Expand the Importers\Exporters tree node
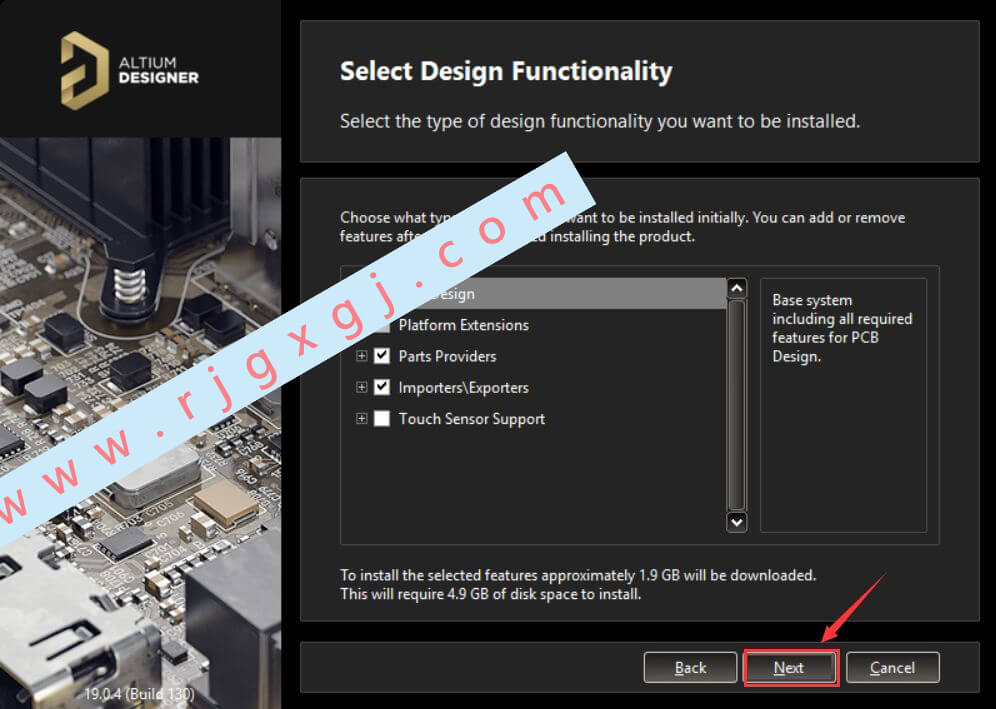Image resolution: width=996 pixels, height=709 pixels. [361, 387]
